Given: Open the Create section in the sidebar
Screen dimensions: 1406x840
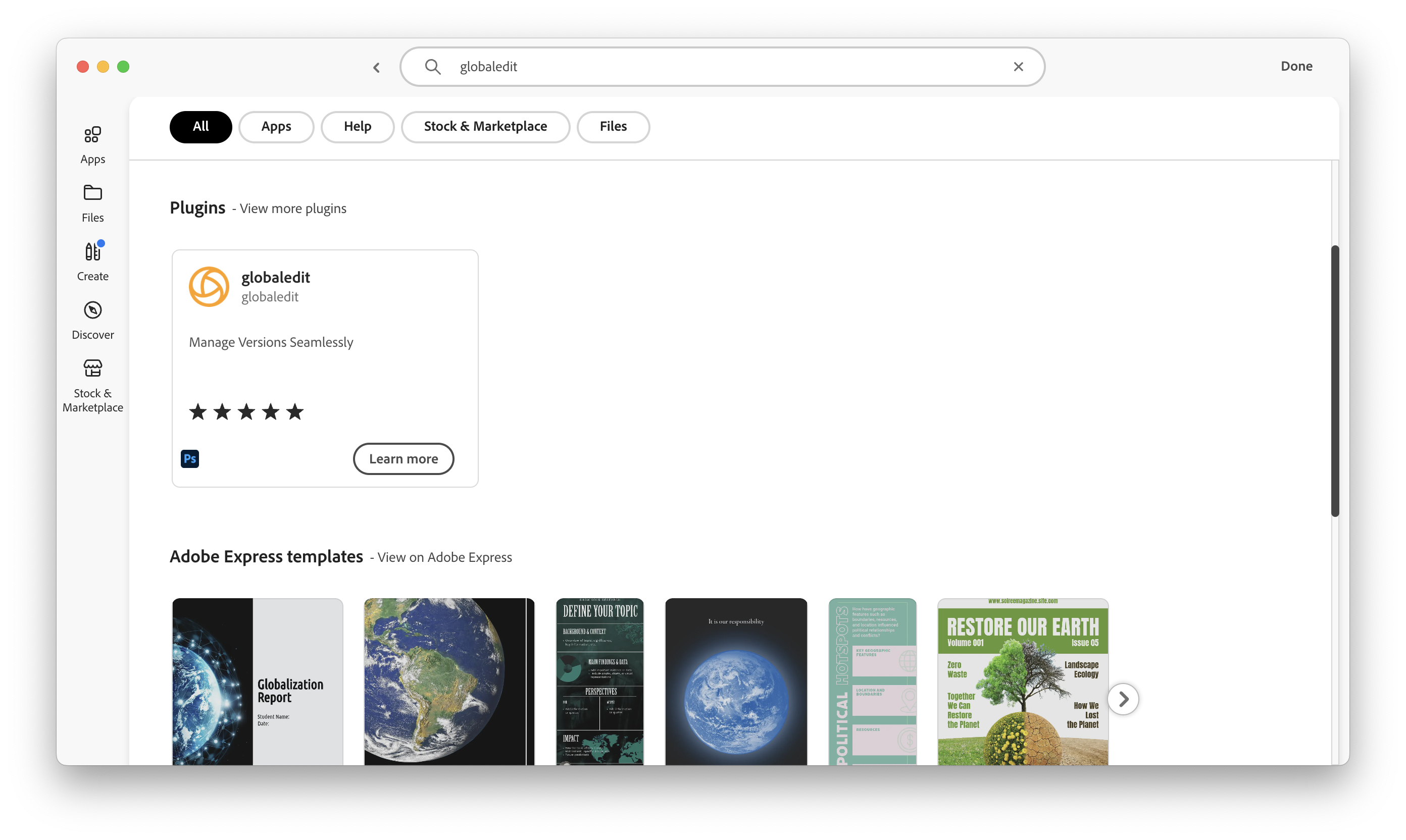Looking at the screenshot, I should 93,262.
